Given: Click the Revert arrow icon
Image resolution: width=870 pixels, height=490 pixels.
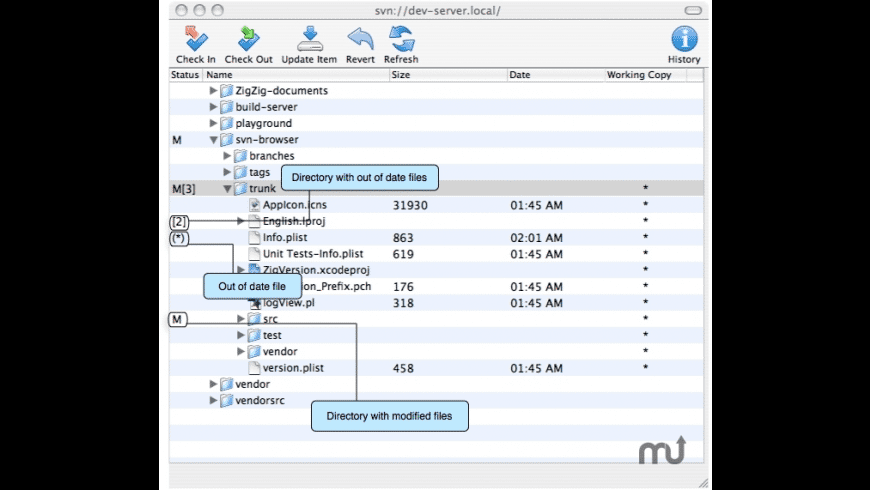Looking at the screenshot, I should [360, 39].
